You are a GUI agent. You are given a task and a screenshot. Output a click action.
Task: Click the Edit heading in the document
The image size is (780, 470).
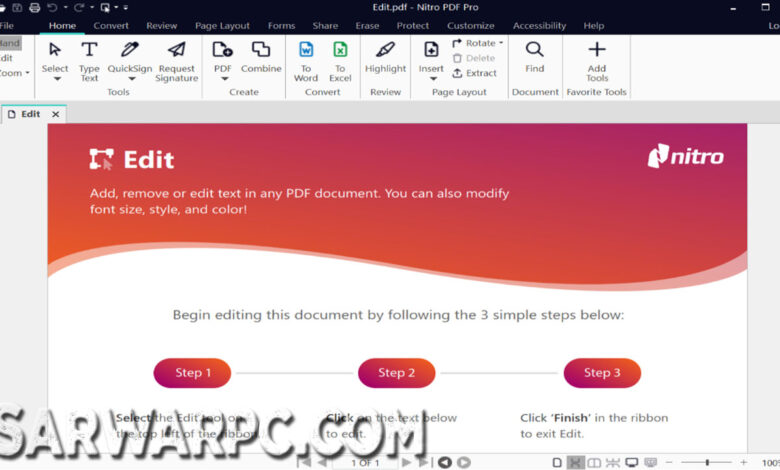pos(149,160)
